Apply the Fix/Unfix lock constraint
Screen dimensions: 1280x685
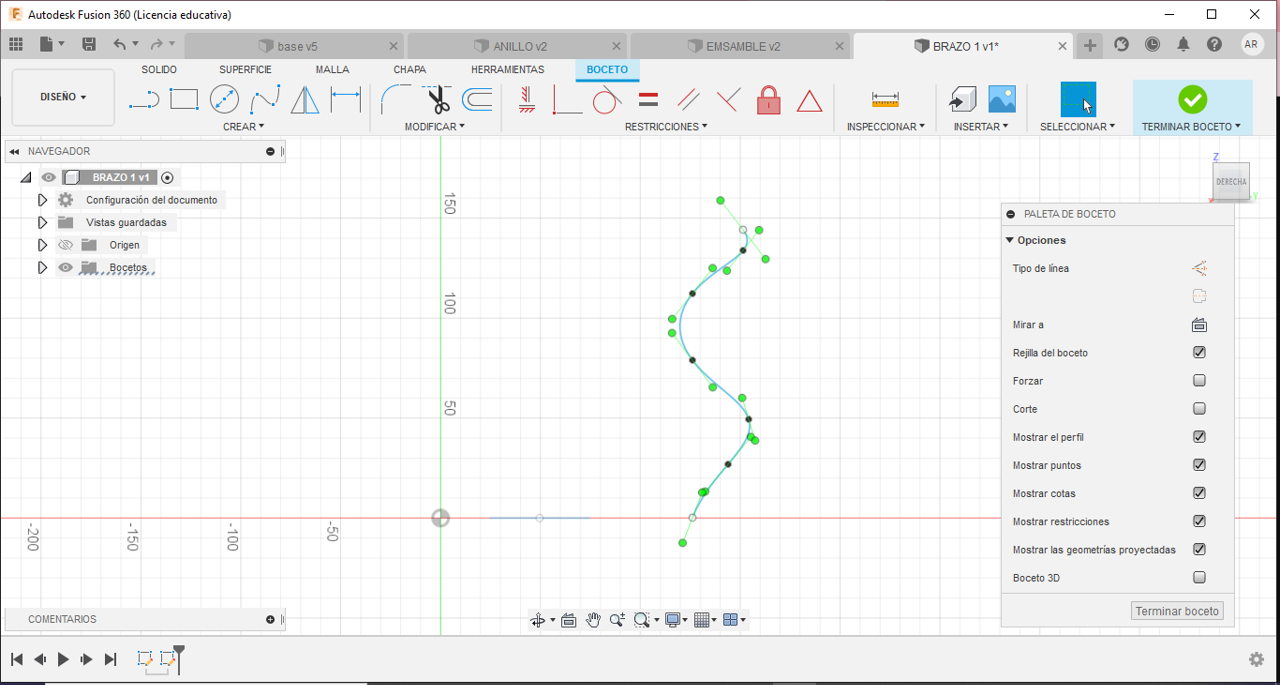pos(768,100)
